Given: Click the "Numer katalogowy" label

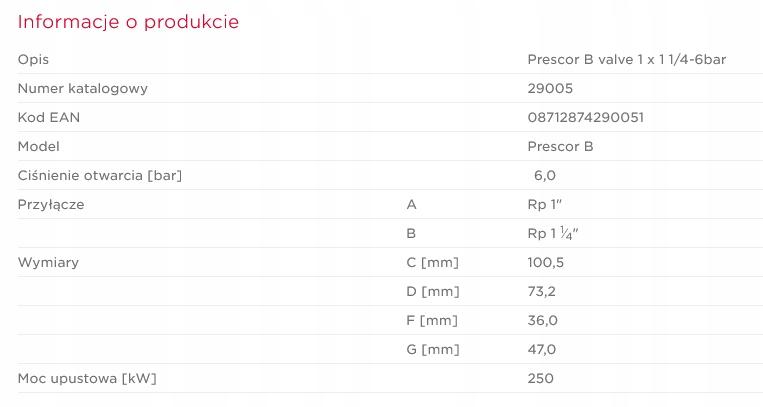Looking at the screenshot, I should (83, 88).
